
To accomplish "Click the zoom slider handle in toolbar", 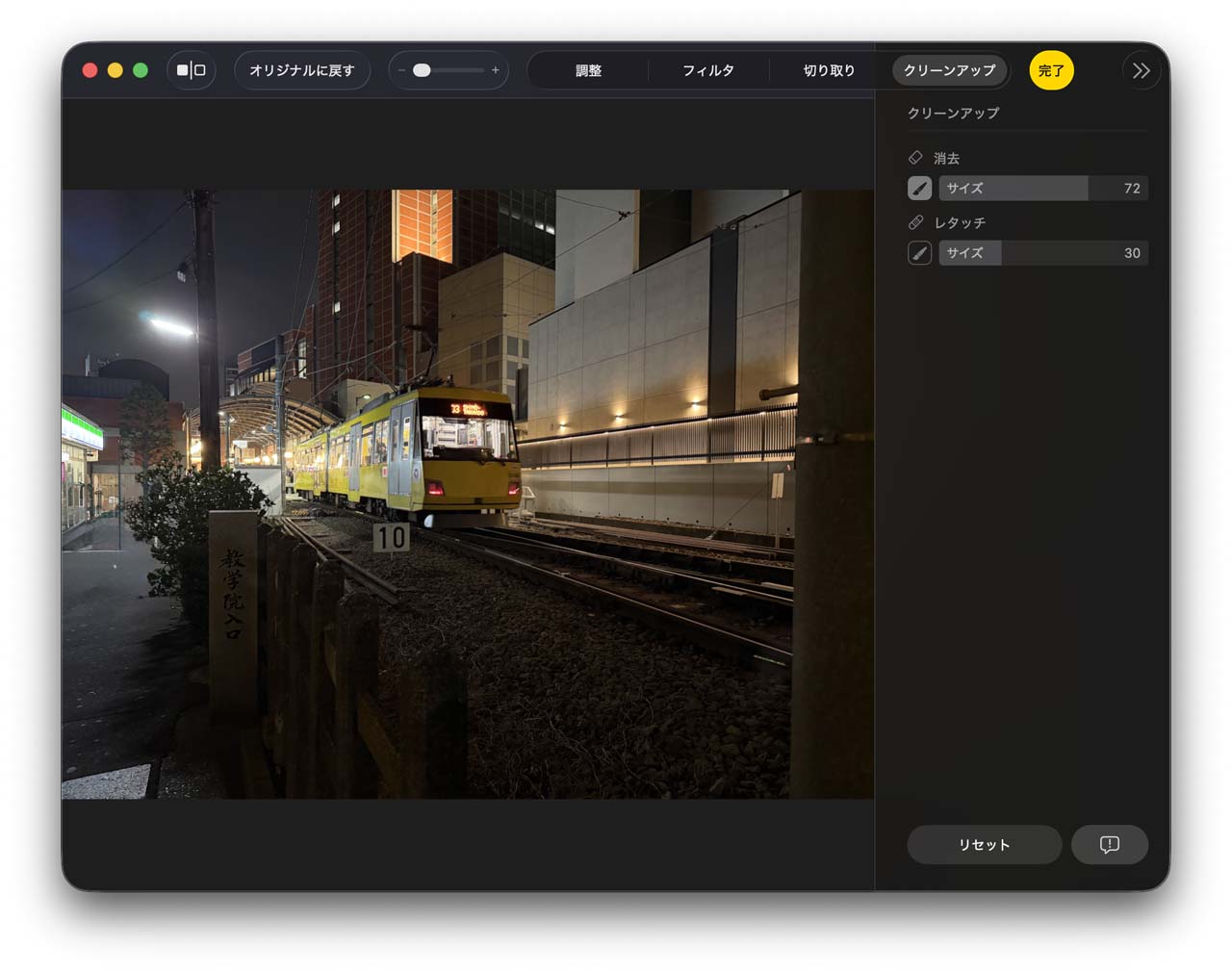I will [422, 70].
